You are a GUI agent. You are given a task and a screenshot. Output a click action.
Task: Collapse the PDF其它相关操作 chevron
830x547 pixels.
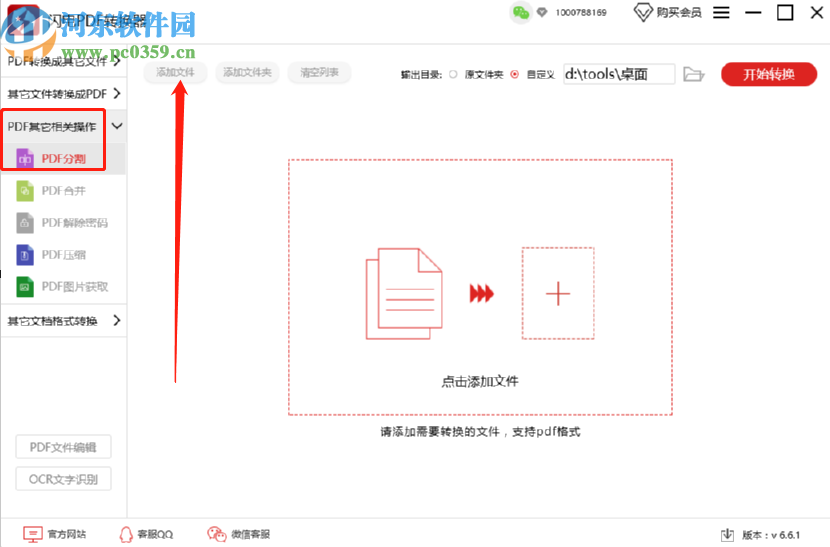click(x=117, y=126)
